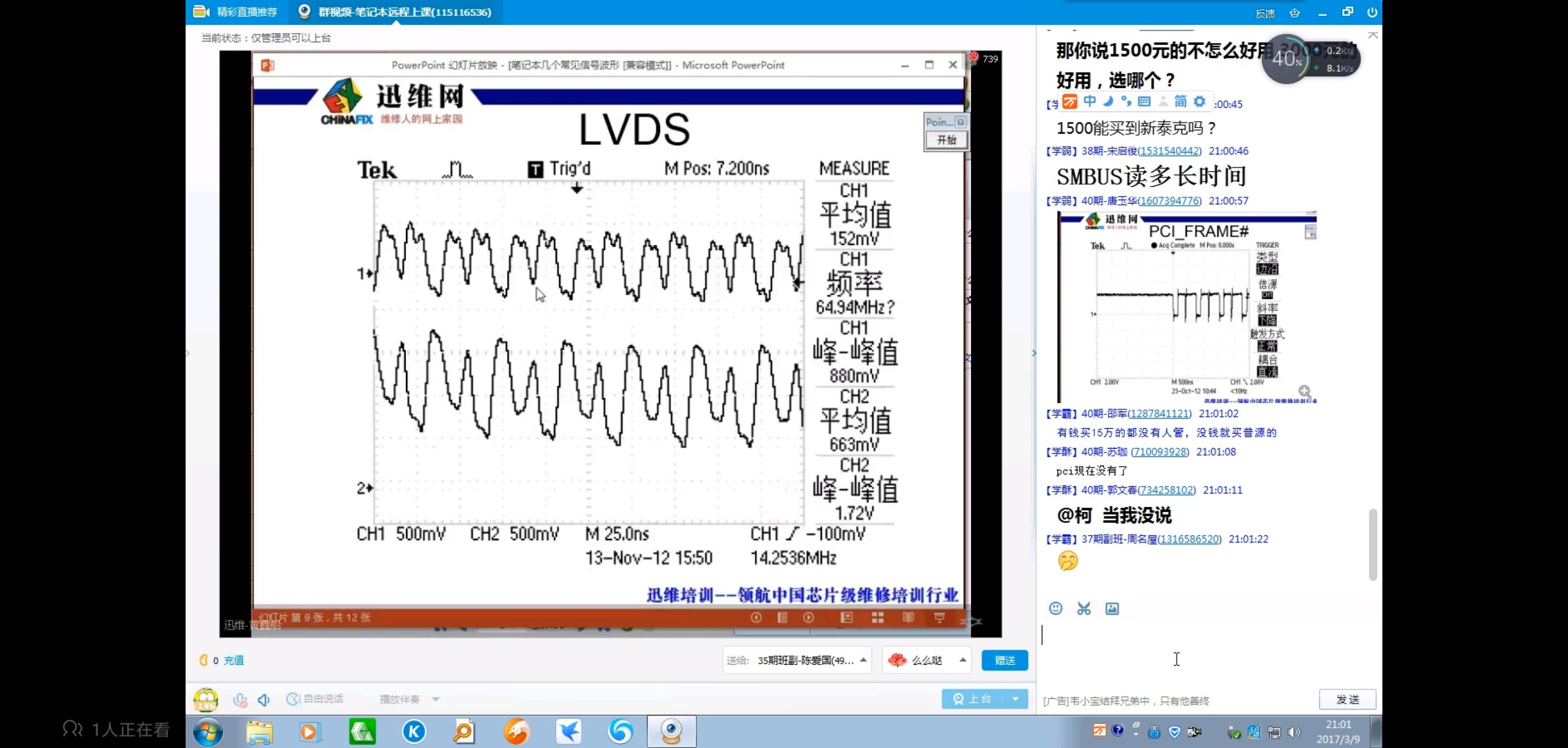The image size is (1568, 748).
Task: Open Kugou music player from taskbar
Action: point(414,731)
